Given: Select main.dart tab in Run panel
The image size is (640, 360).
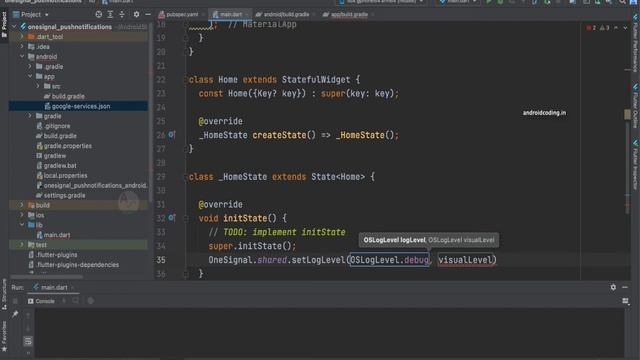Looking at the screenshot, I should (54, 287).
